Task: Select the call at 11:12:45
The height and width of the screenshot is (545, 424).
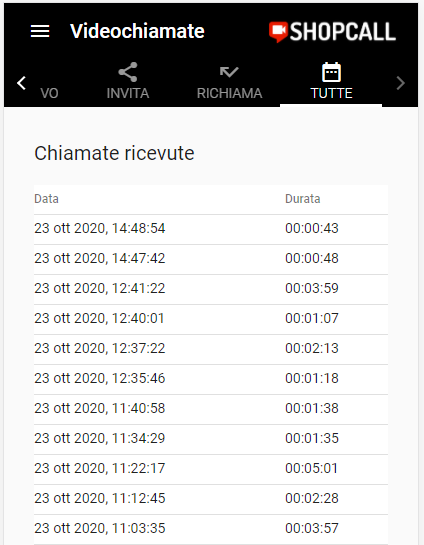Action: (211, 499)
